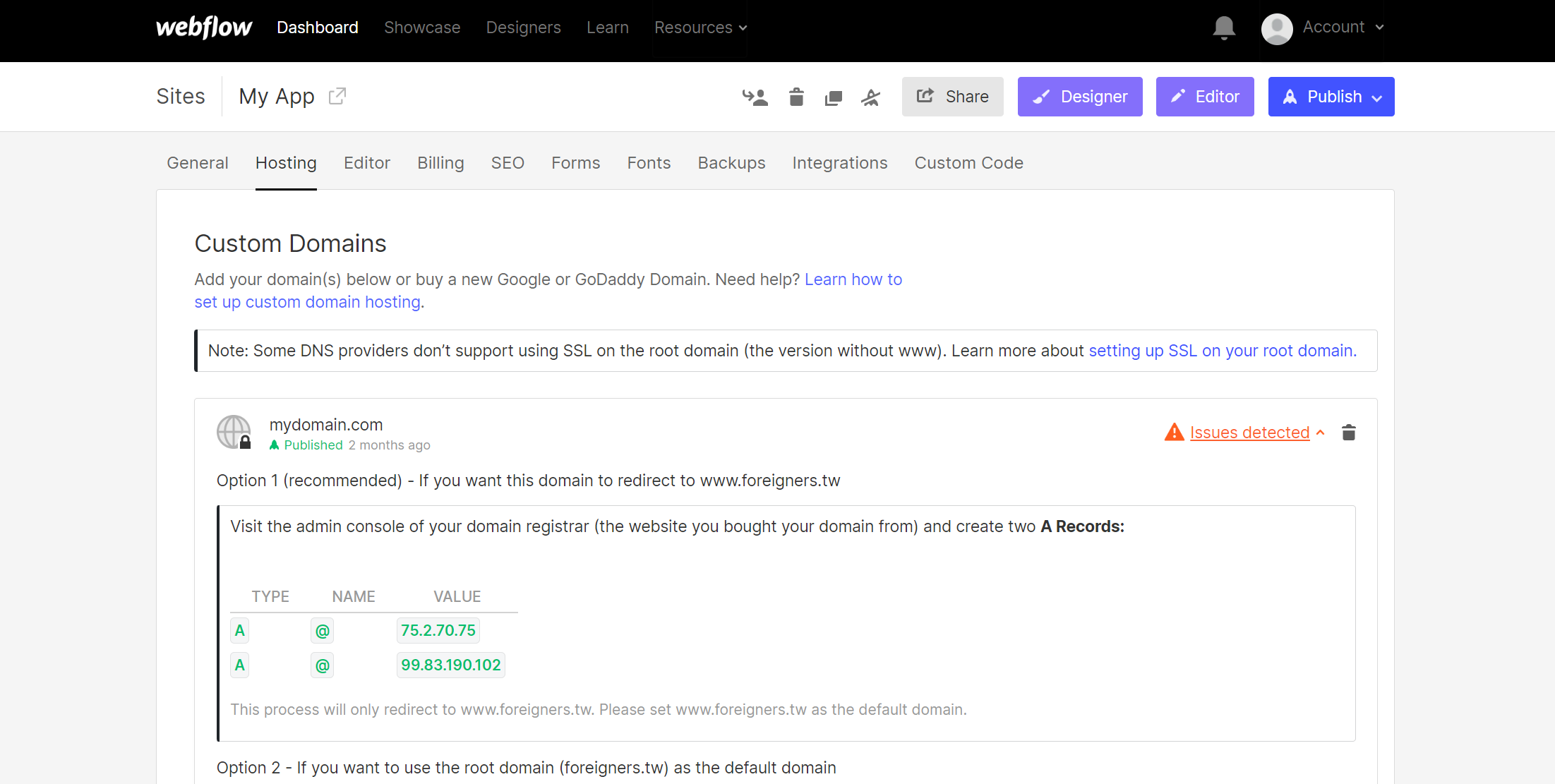Expand the Resources dropdown menu
Viewport: 1555px width, 784px height.
tap(700, 28)
